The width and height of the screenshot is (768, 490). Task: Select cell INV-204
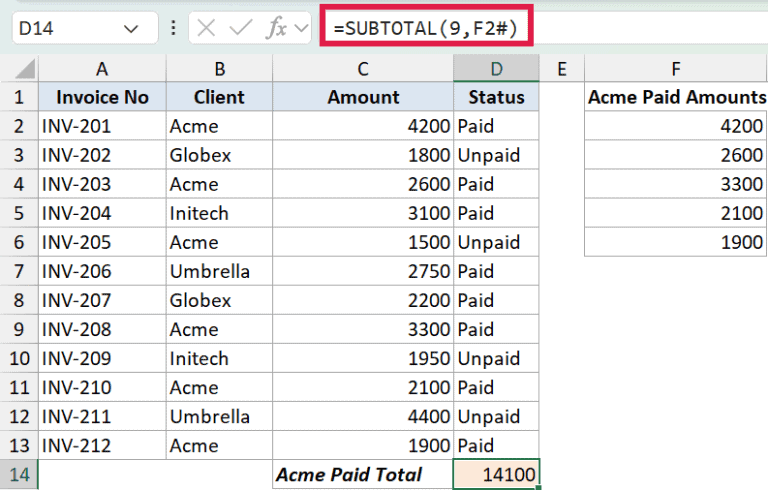pyautogui.click(x=102, y=213)
